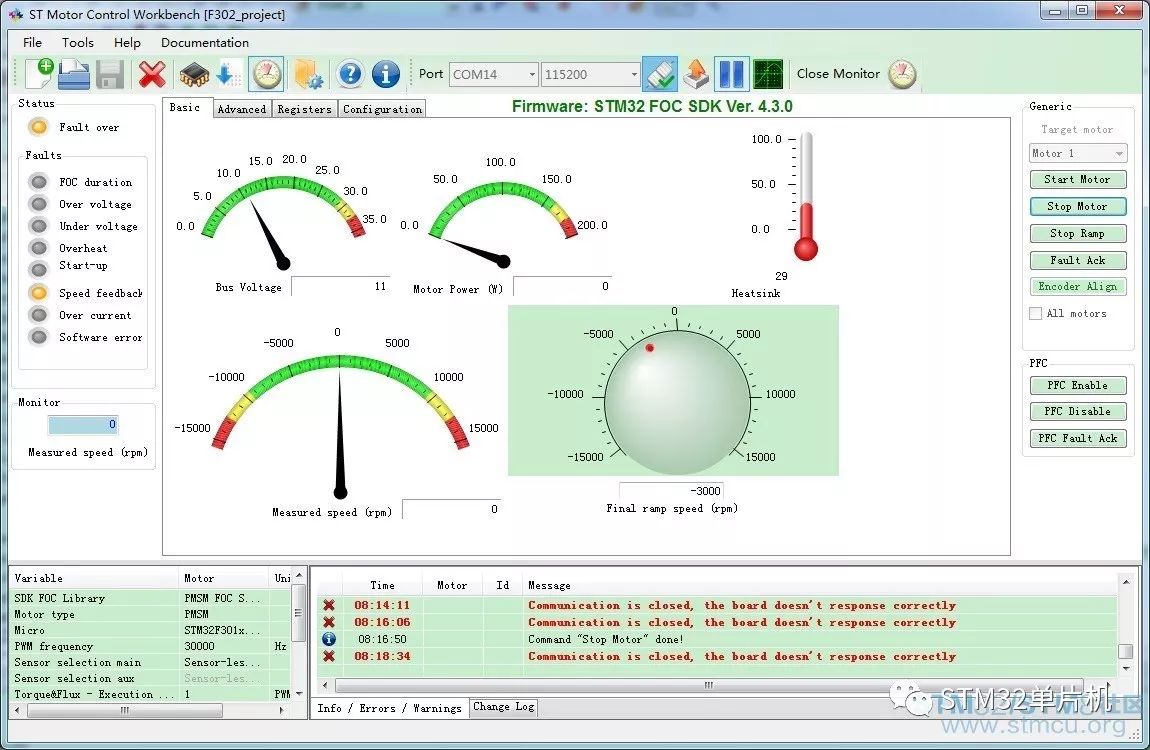1150x750 pixels.
Task: Click the FOC duration fault LED
Action: pos(38,182)
